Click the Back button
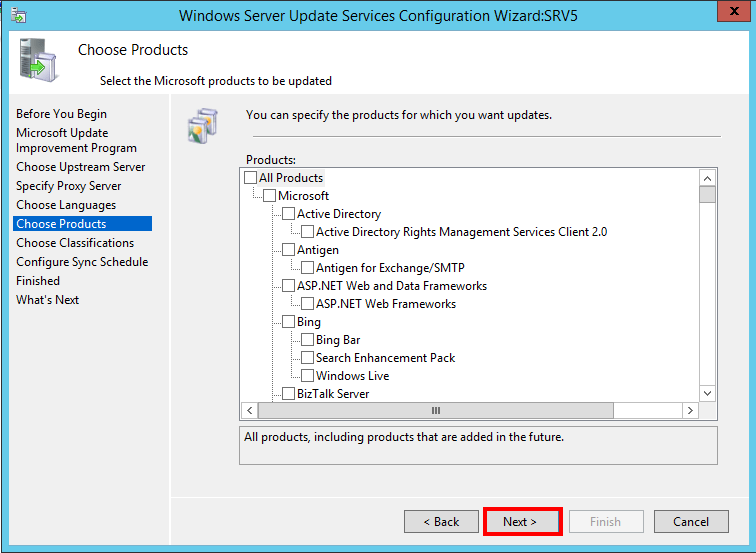Screen dimensions: 756x553 (441, 522)
